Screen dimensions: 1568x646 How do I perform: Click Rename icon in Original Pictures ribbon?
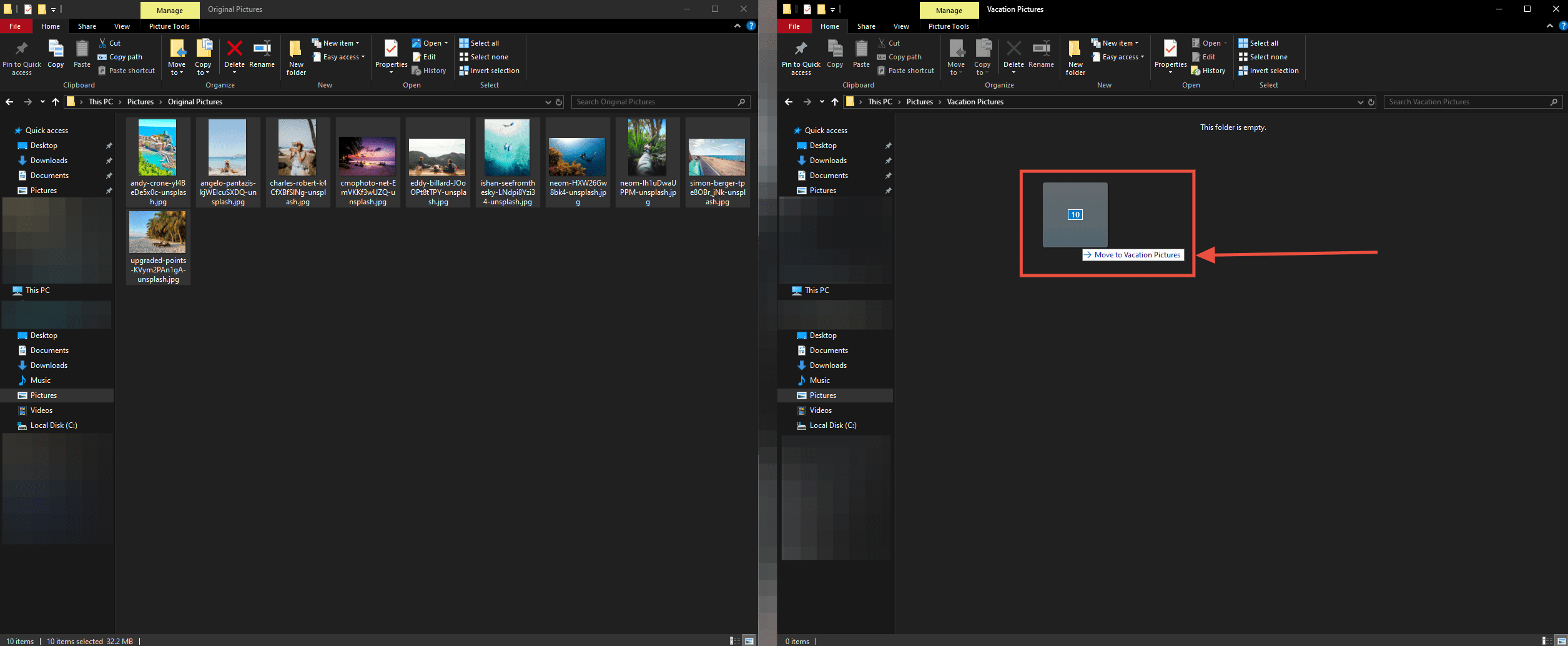[x=262, y=49]
